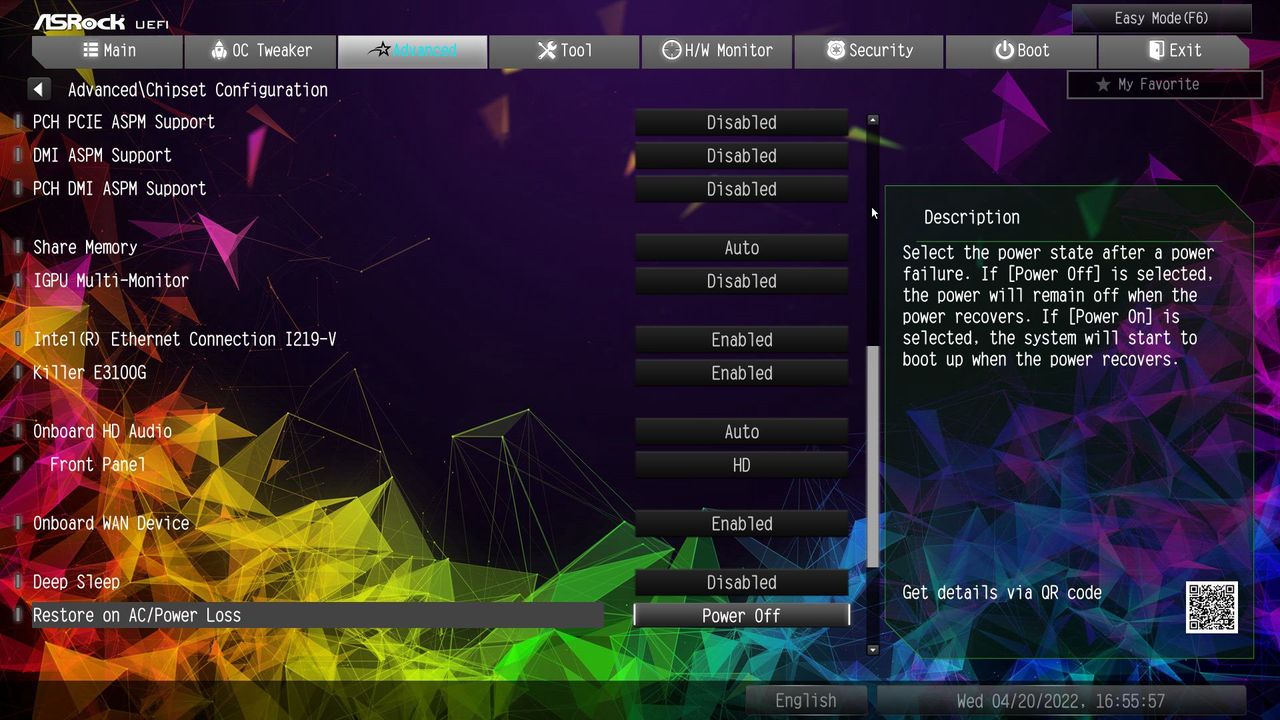Change the English language setting
This screenshot has height=720, width=1280.
click(x=806, y=700)
